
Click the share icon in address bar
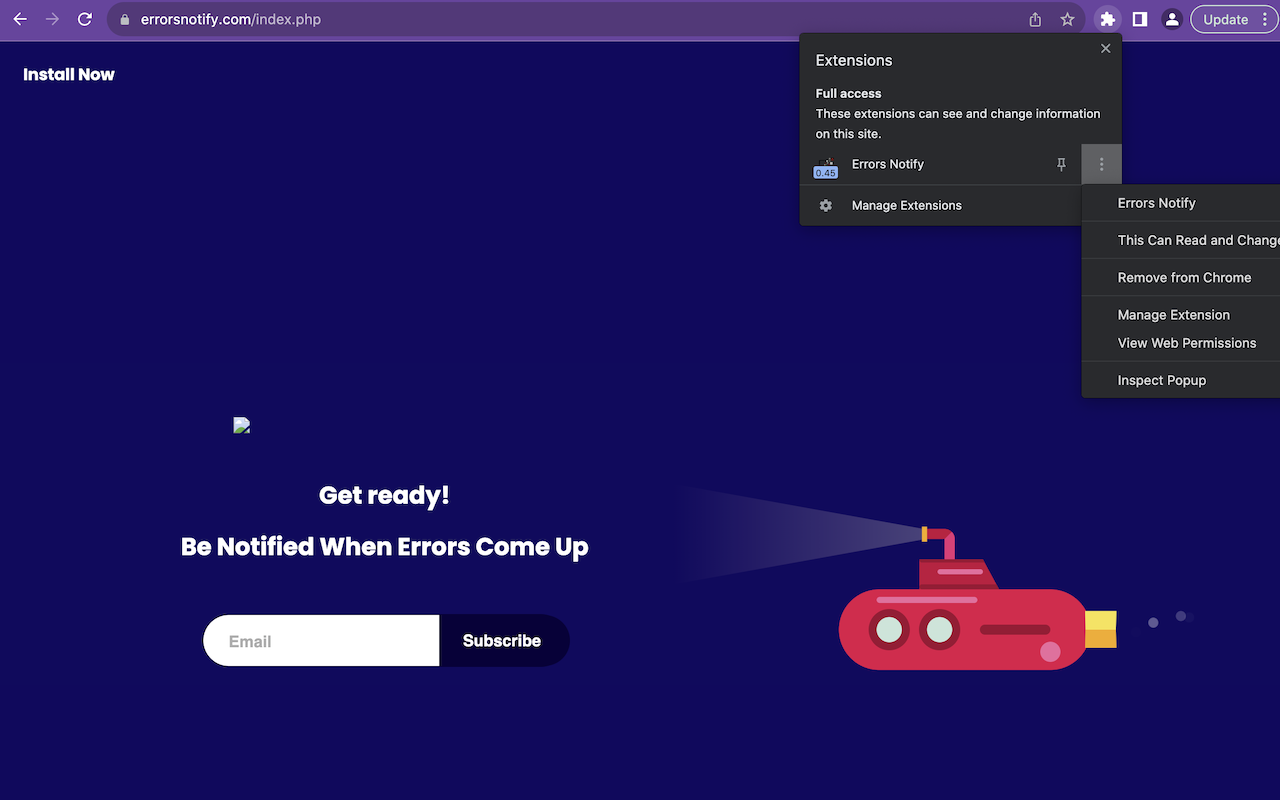(1035, 19)
